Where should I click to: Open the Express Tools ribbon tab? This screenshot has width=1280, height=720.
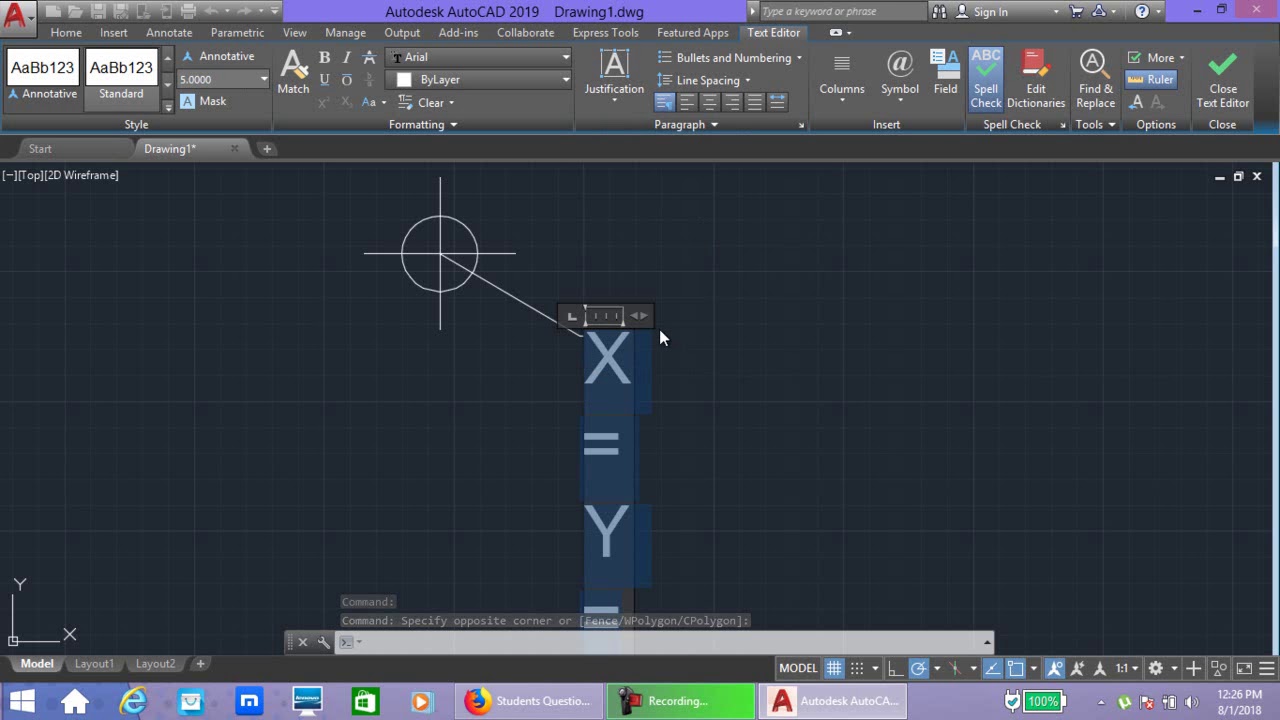605,33
